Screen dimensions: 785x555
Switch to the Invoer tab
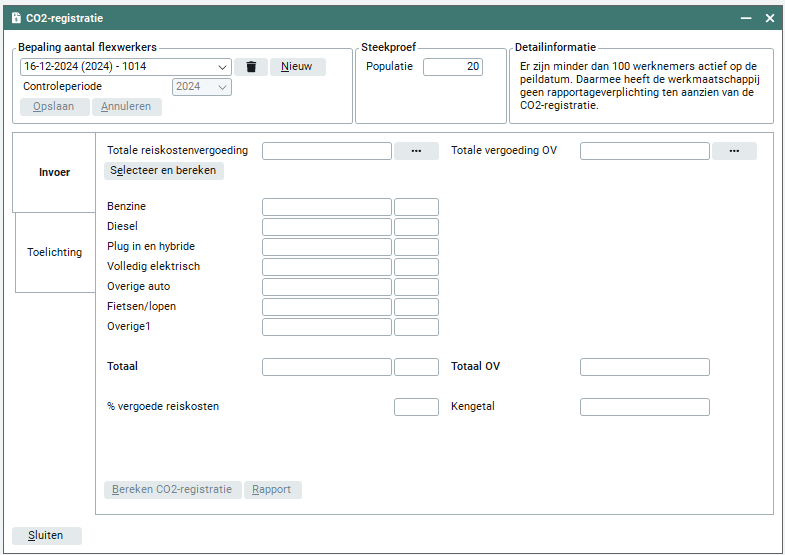54,172
